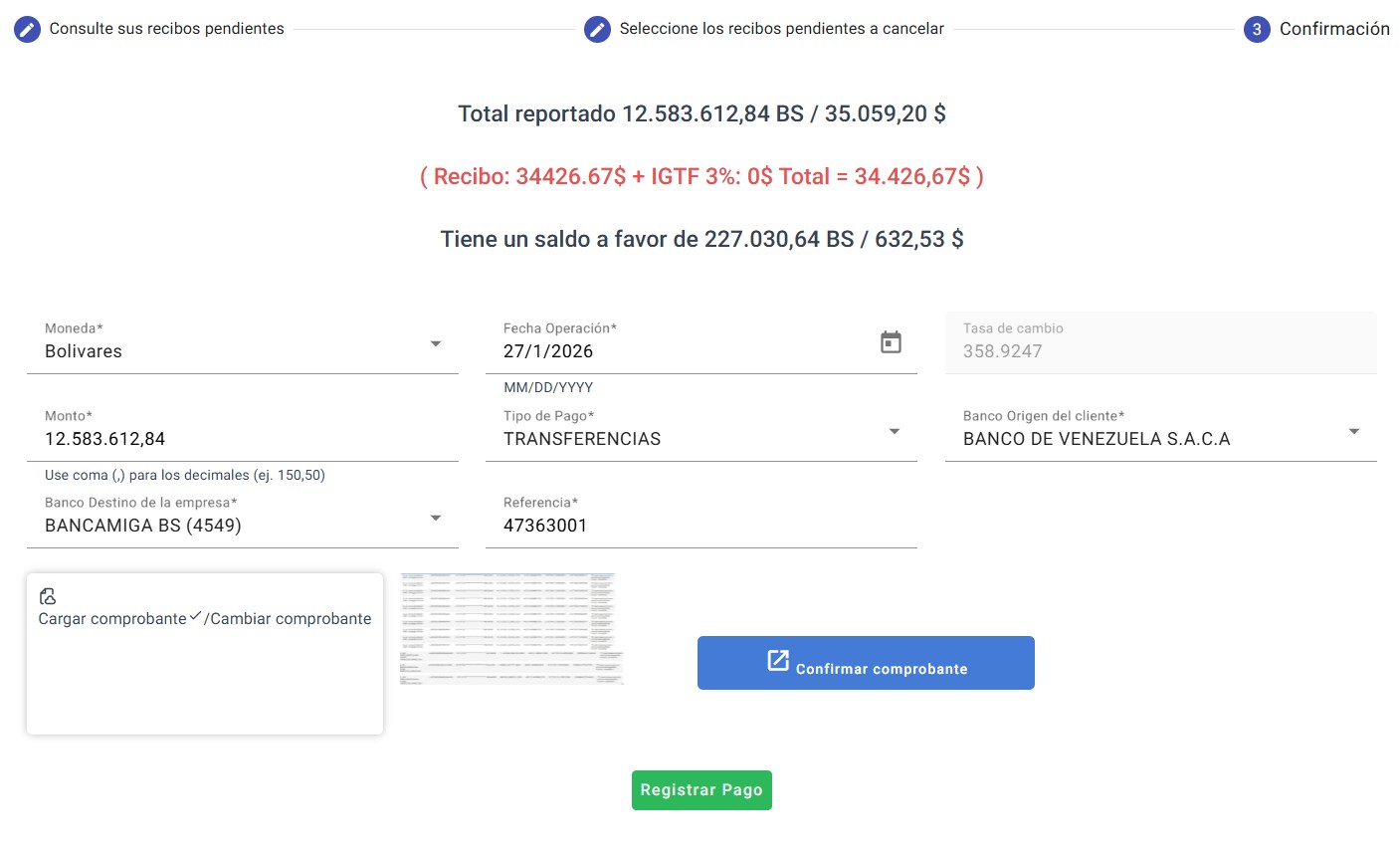Click the Referencia input field
Screen dimensions: 1400x852
700,526
